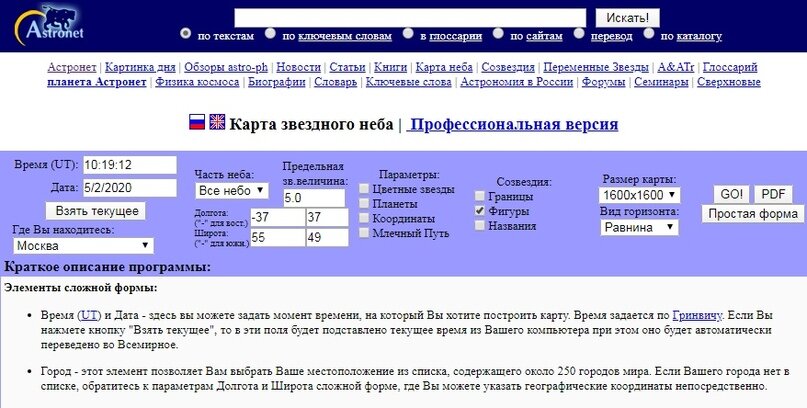Follow the 'Гринвичу' link in description
The width and height of the screenshot is (807, 408).
tap(697, 315)
